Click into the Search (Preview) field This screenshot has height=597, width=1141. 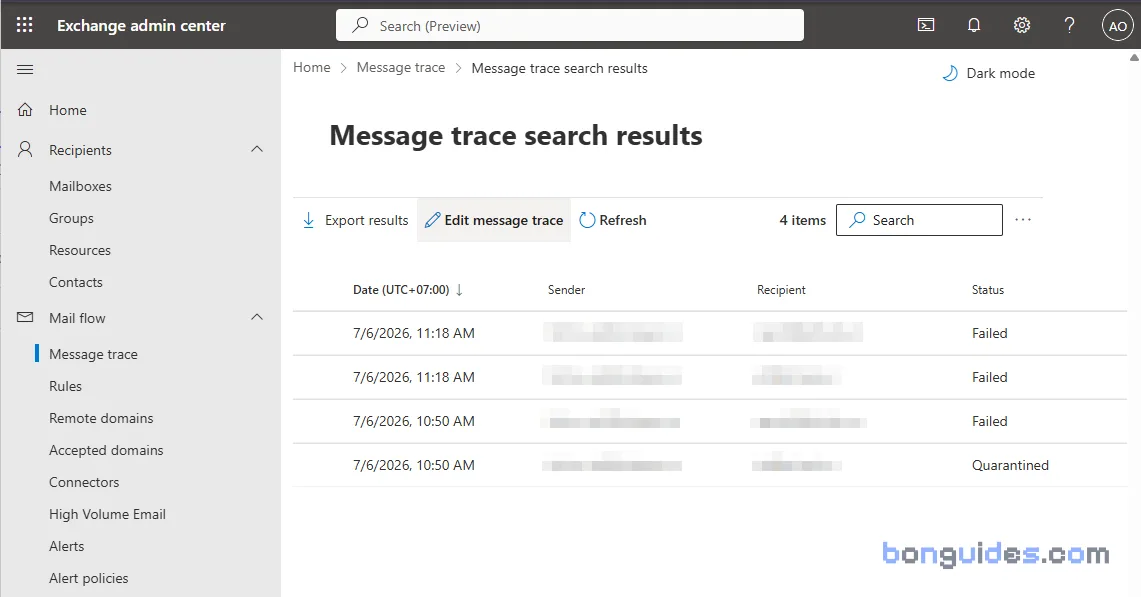570,25
